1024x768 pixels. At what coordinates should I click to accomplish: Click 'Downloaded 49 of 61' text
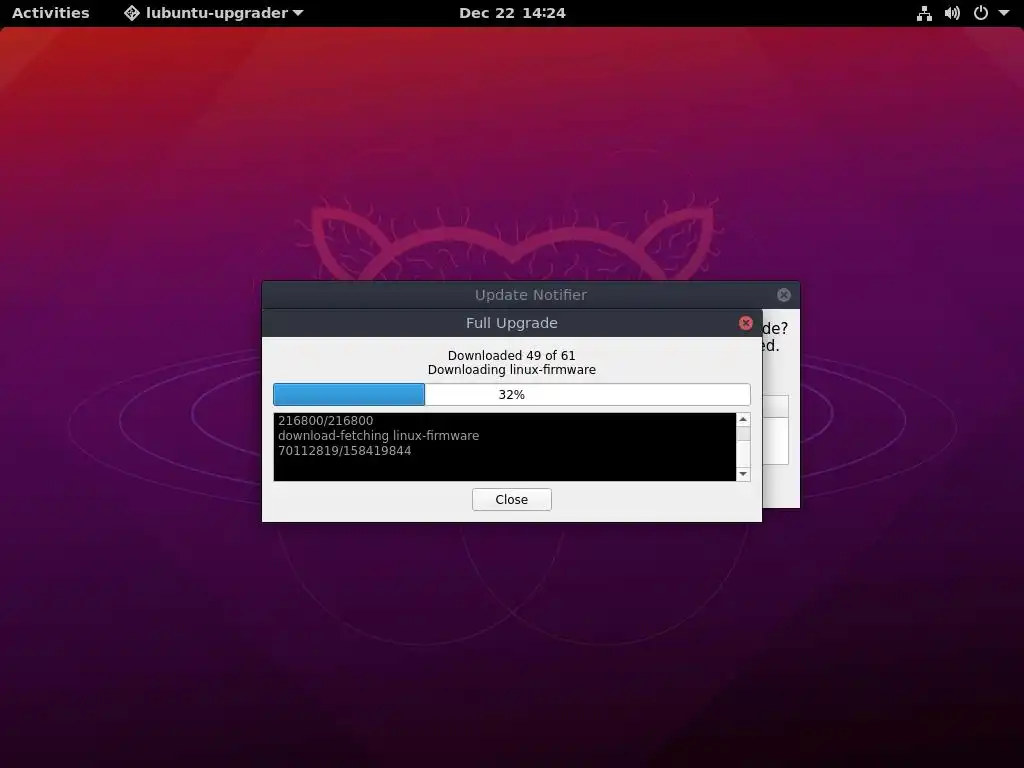511,355
